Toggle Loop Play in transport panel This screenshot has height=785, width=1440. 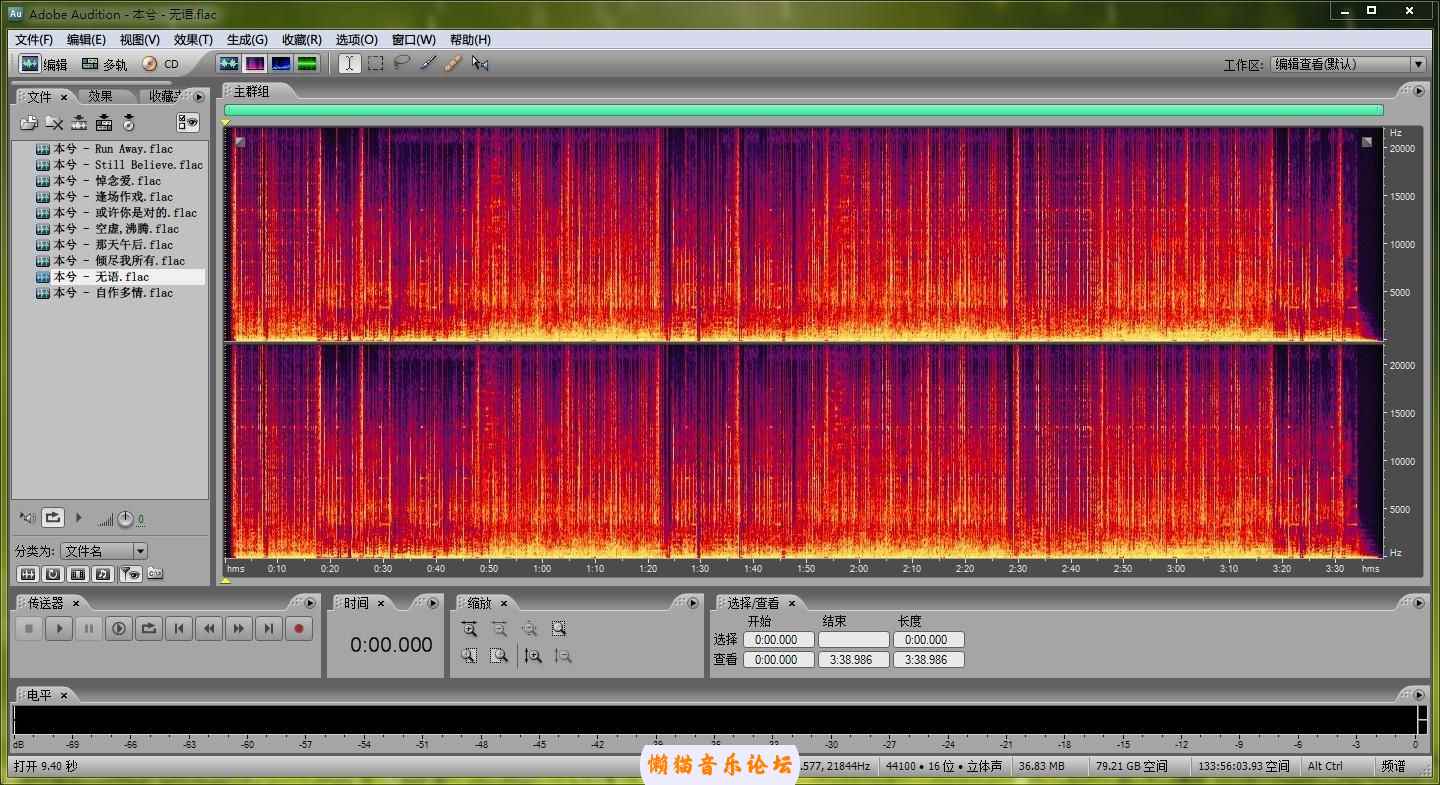point(149,629)
